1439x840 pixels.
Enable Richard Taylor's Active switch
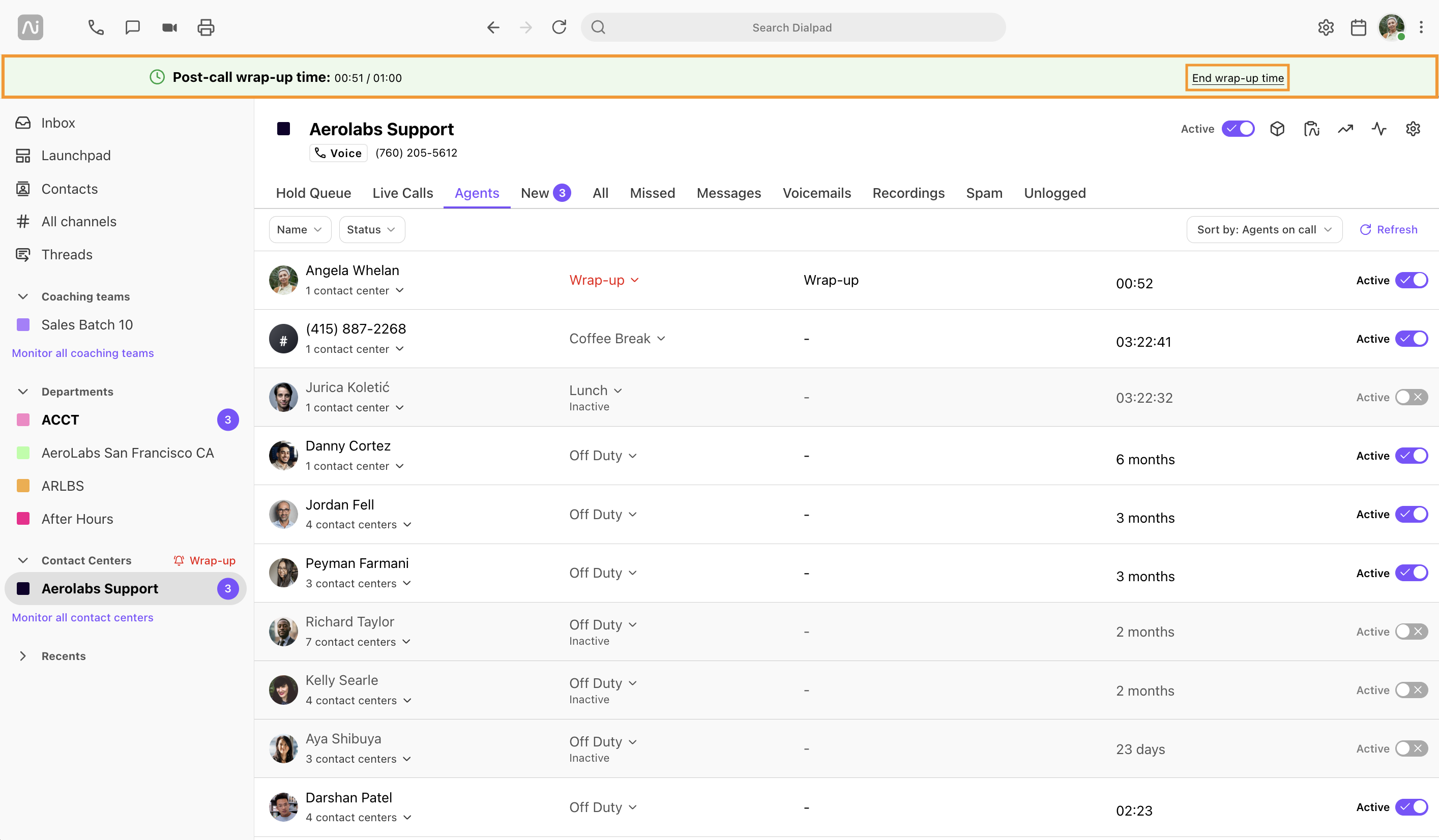click(x=1412, y=632)
